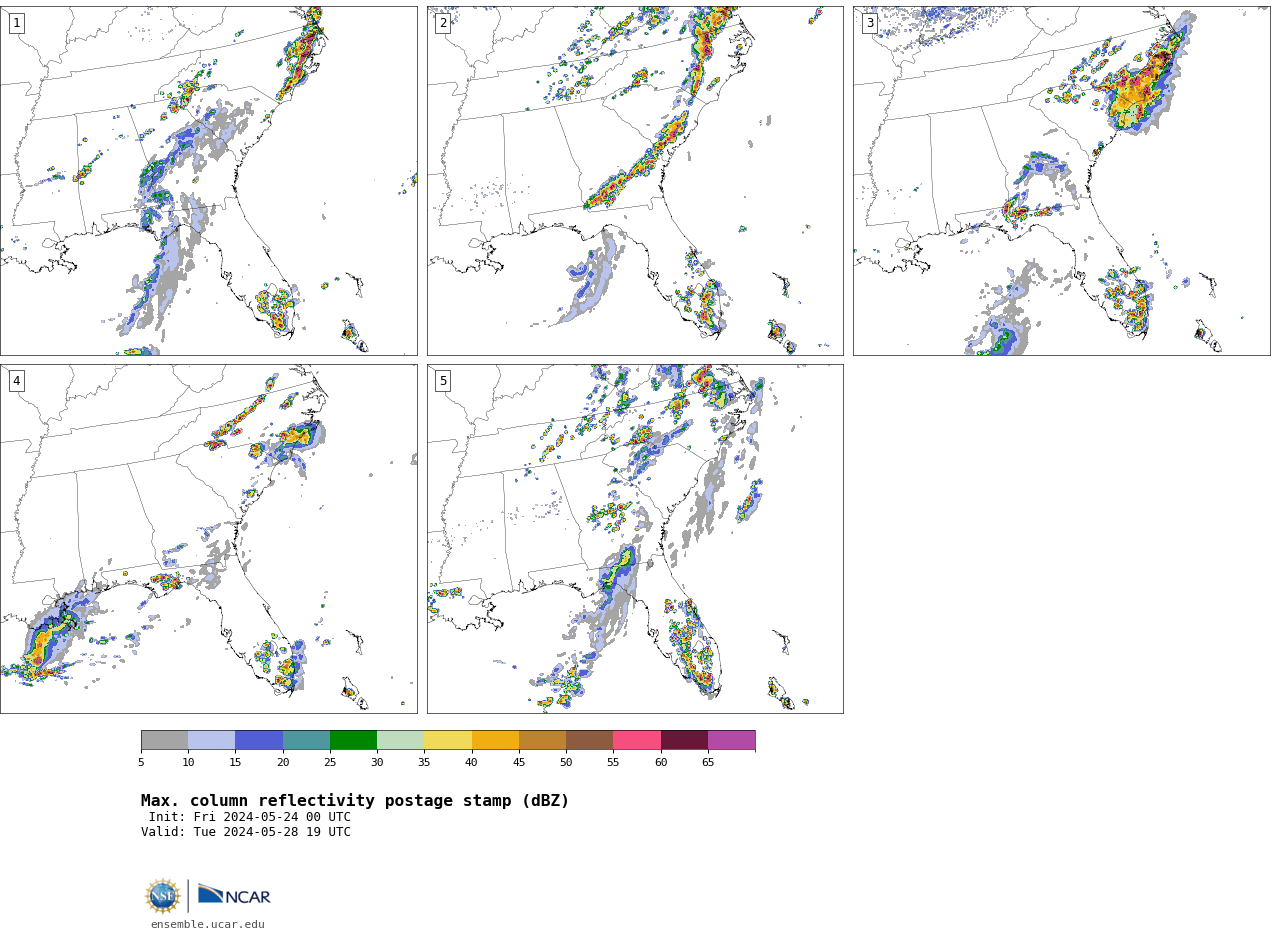Open ensemble member 4 reflectivity map

coord(208,539)
